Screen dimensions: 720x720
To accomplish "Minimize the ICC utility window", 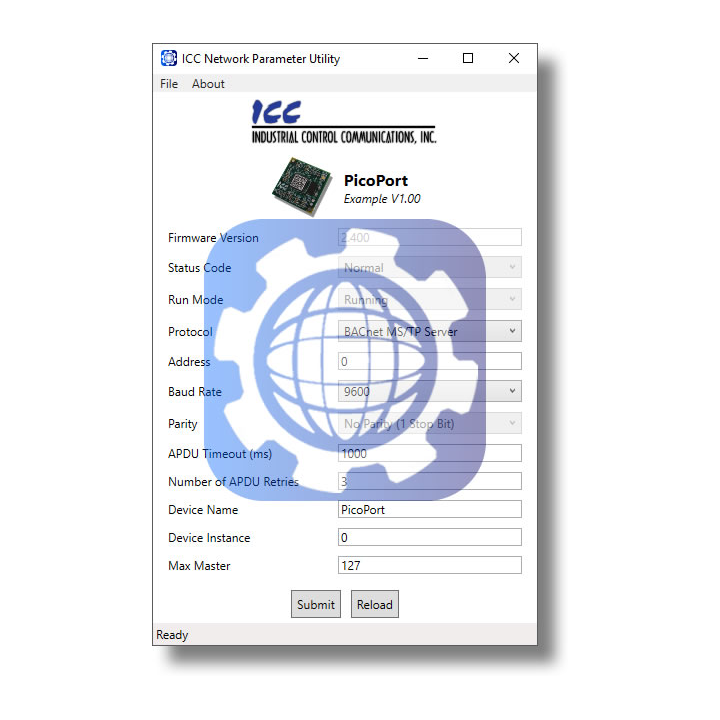I will point(423,58).
